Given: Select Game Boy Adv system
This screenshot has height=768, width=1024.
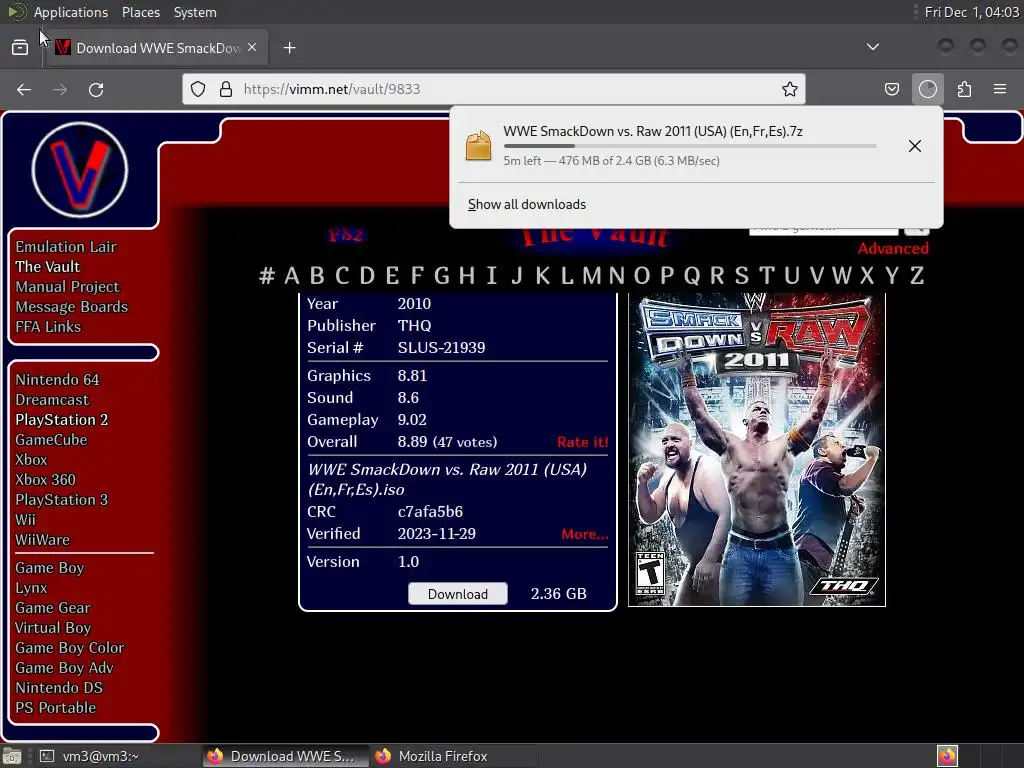Looking at the screenshot, I should 65,668.
